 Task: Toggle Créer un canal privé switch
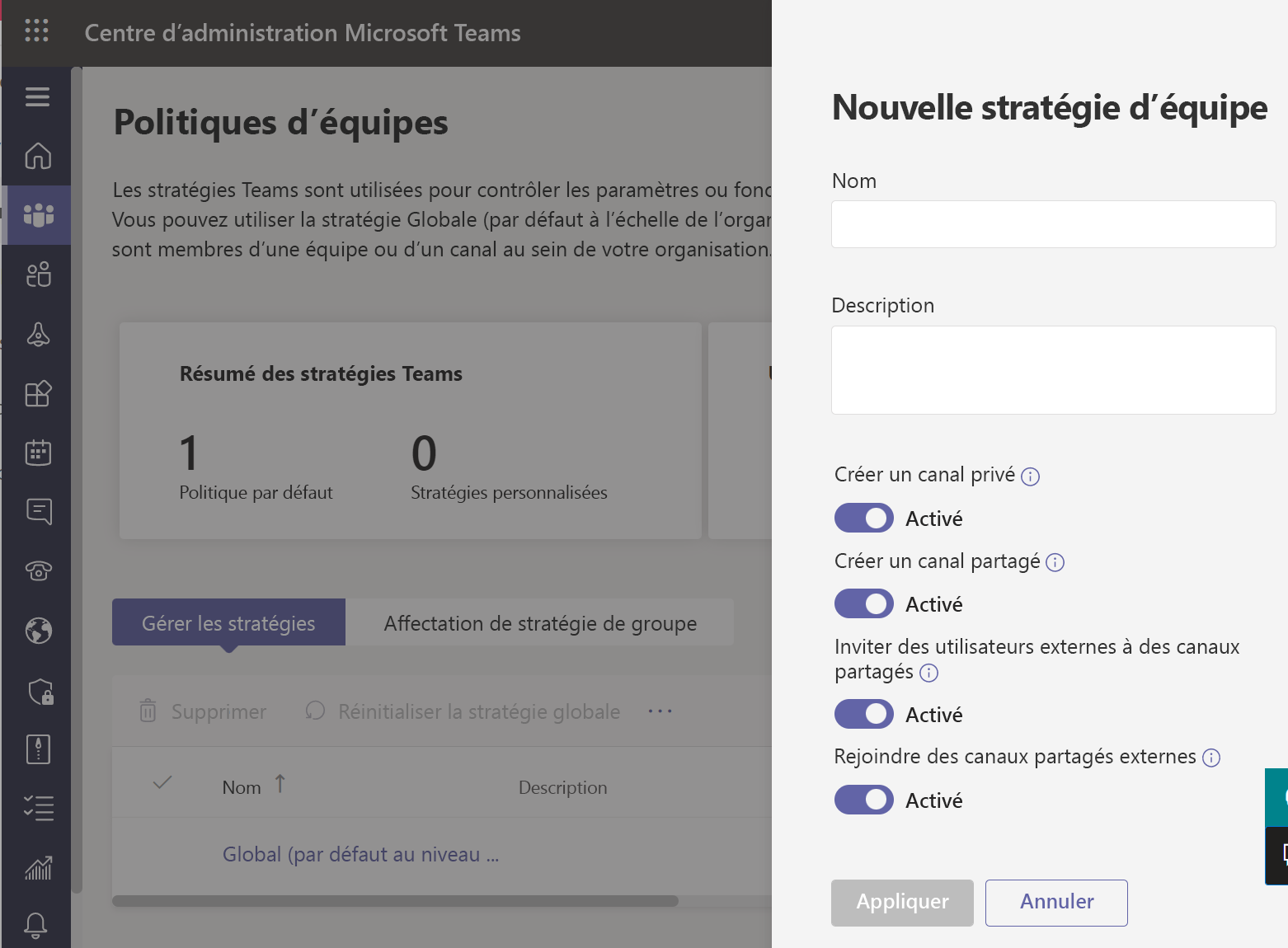863,518
